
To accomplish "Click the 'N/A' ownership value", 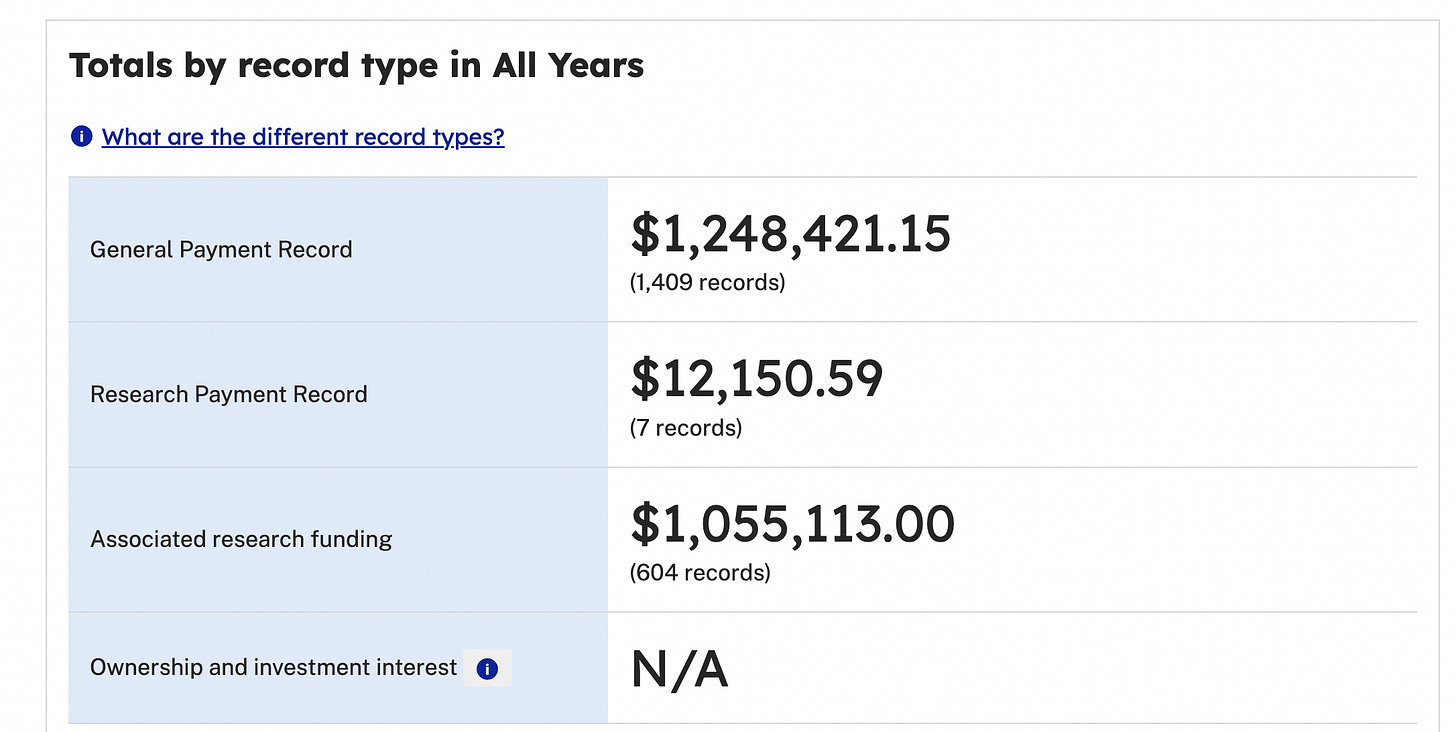I will pyautogui.click(x=679, y=669).
